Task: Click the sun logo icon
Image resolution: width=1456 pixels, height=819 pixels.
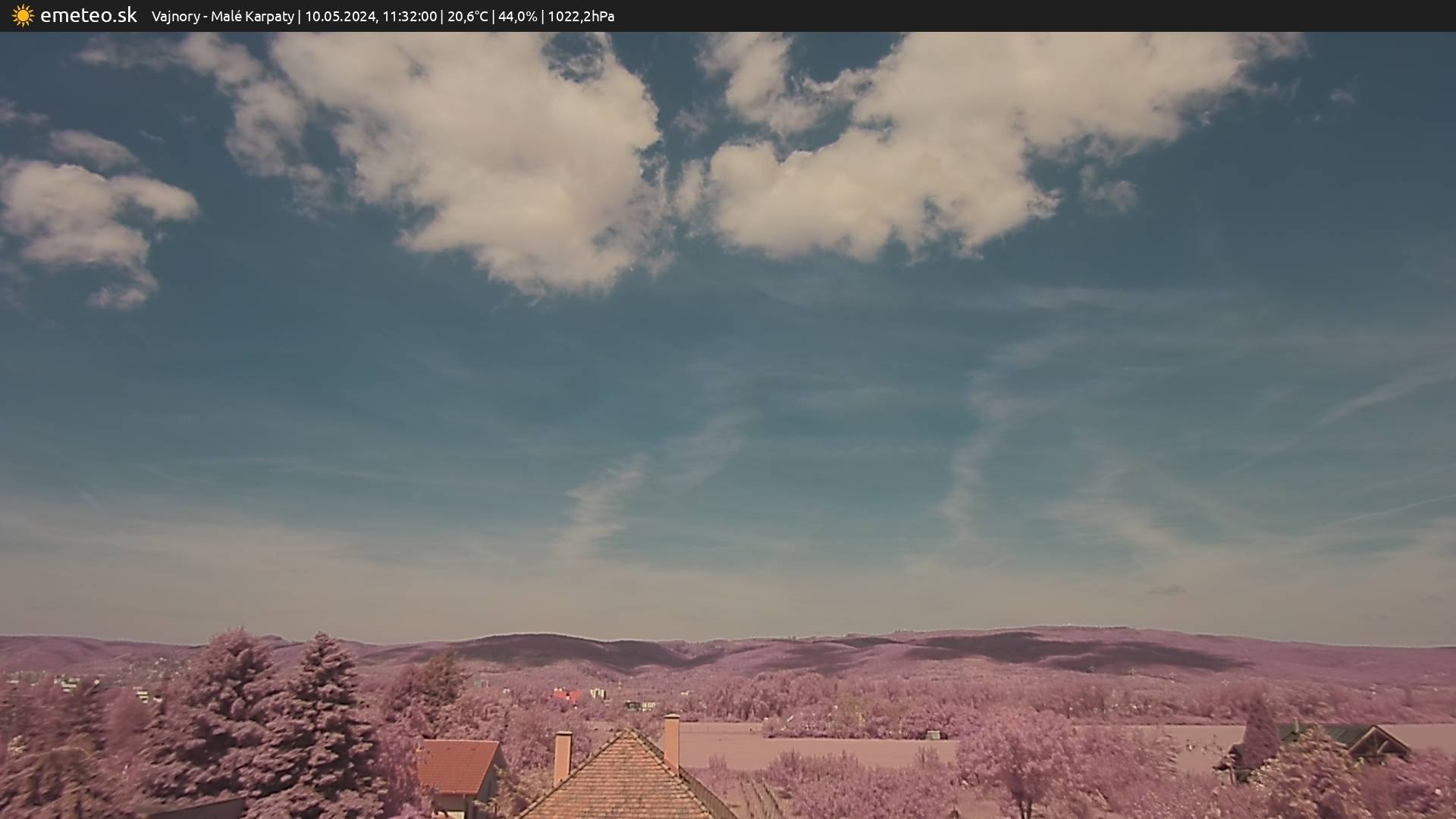Action: (x=23, y=15)
